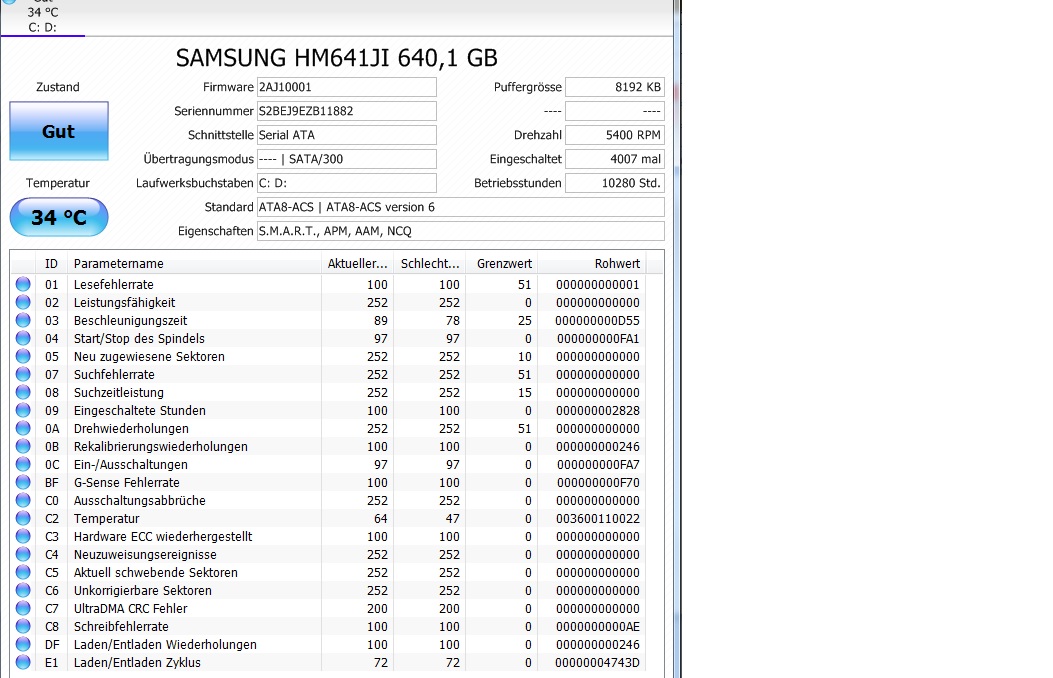Click status icon for Hardware ECC wiederhergestellt
The height and width of the screenshot is (678, 1053).
(24, 536)
